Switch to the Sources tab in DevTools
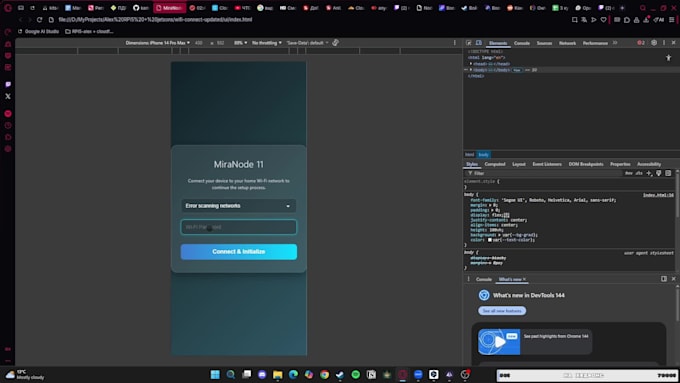Image resolution: width=680 pixels, height=383 pixels. coord(544,43)
